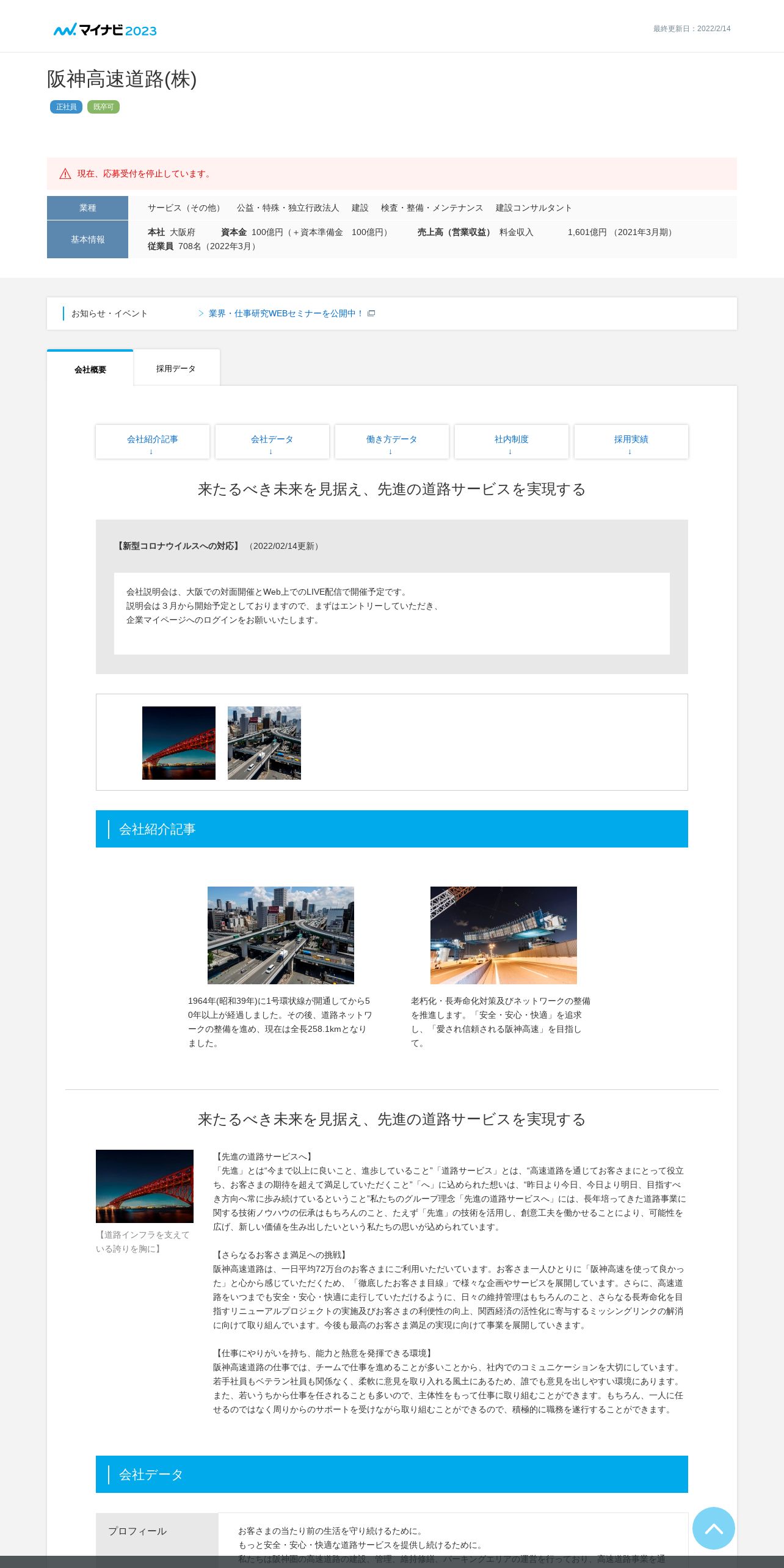784x1568 pixels.
Task: Click 【仕事にやりがいを持ち、能力と熱意を発揮できる環境】 subheading
Action: (x=324, y=1353)
